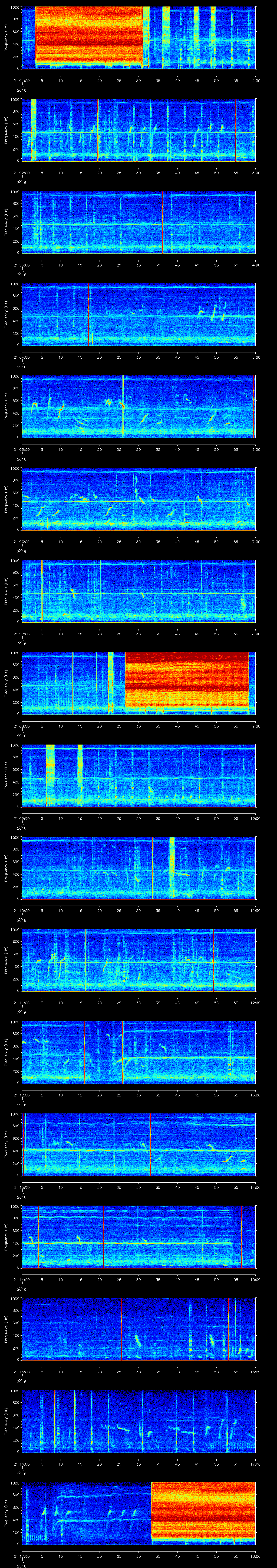Click the 2:00 end time label
The width and height of the screenshot is (277, 1568).
point(256,80)
